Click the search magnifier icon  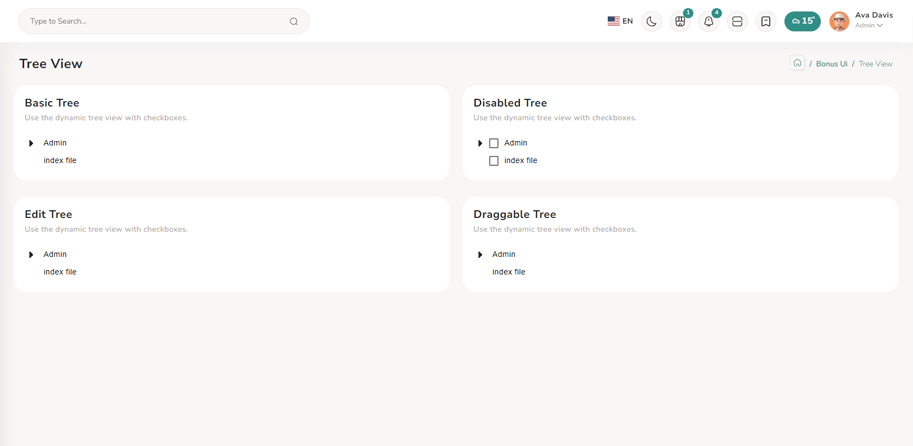point(293,21)
